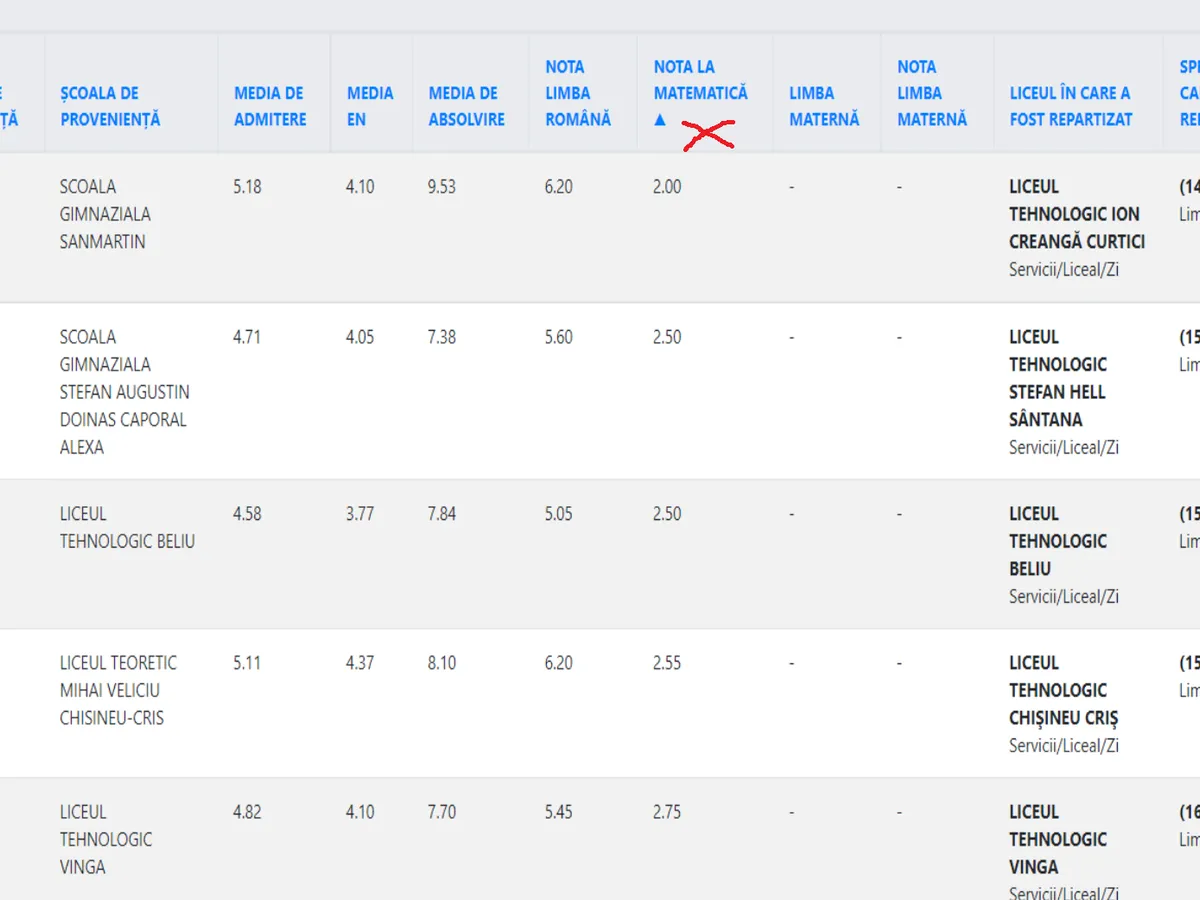Screen dimensions: 1200x900
Task: Select Liceul Tehnologic Ion Creangă Curtici entry
Action: (1076, 214)
